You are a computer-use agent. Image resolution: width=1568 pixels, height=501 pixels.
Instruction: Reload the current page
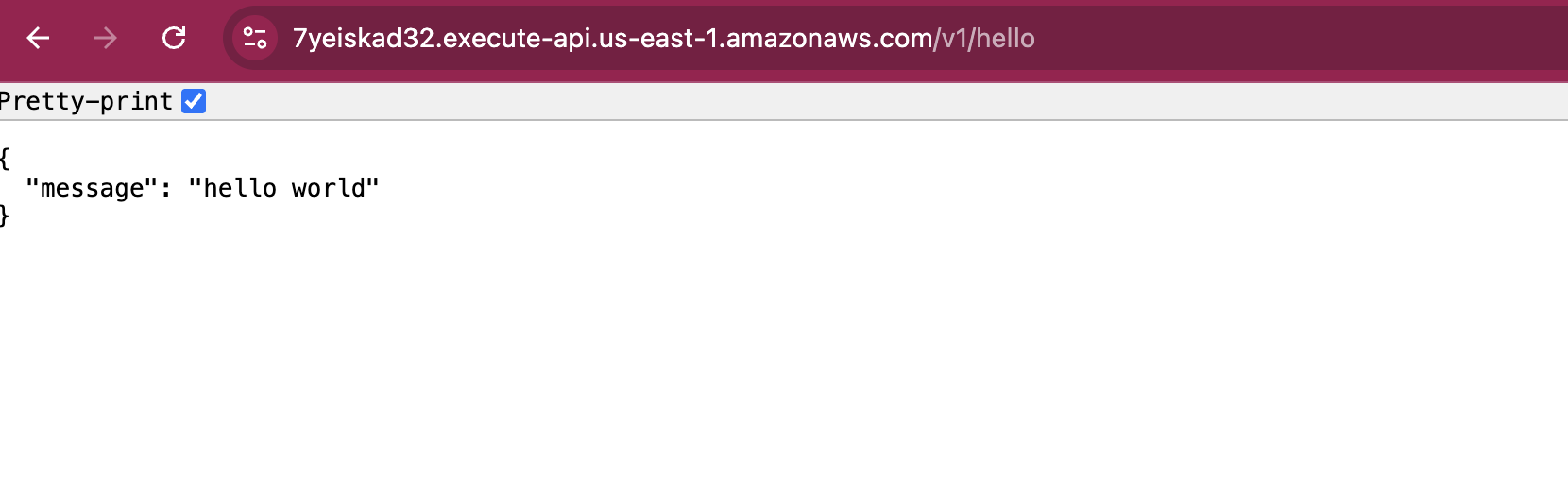click(174, 38)
